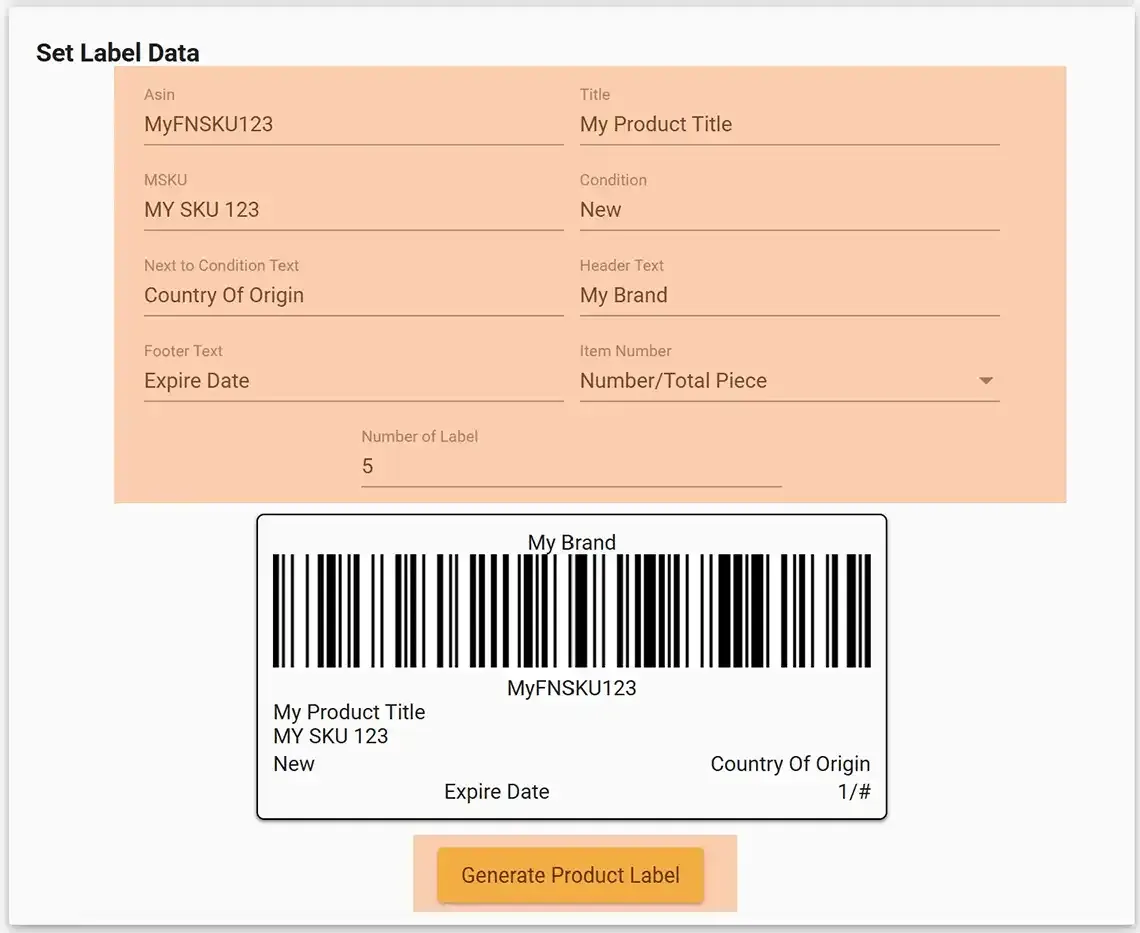Screen dimensions: 1140x933
Task: Click 'My Product Title' on label preview
Action: 349,712
